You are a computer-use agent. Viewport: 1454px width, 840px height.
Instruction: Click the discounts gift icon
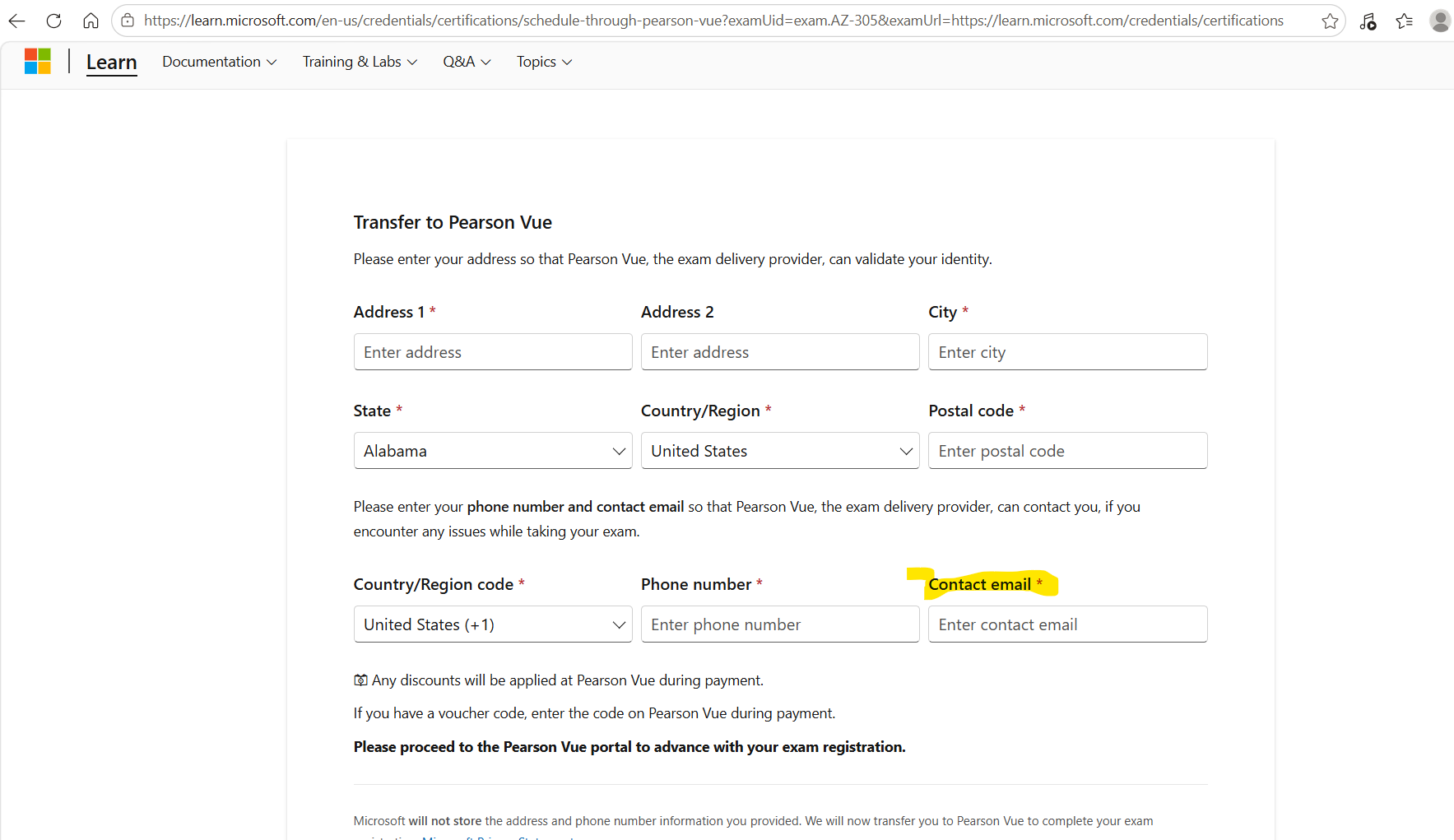point(360,680)
